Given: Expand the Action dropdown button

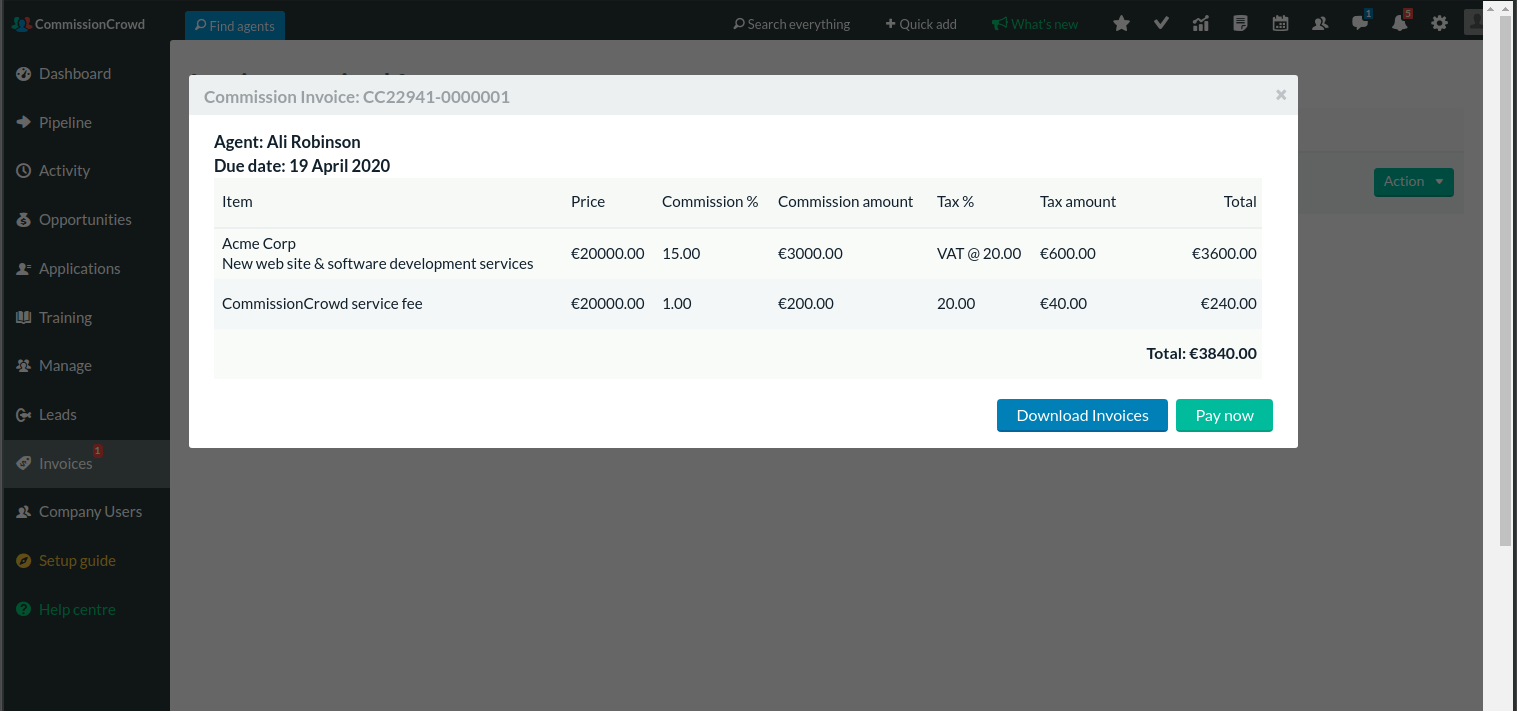Looking at the screenshot, I should (x=1413, y=182).
